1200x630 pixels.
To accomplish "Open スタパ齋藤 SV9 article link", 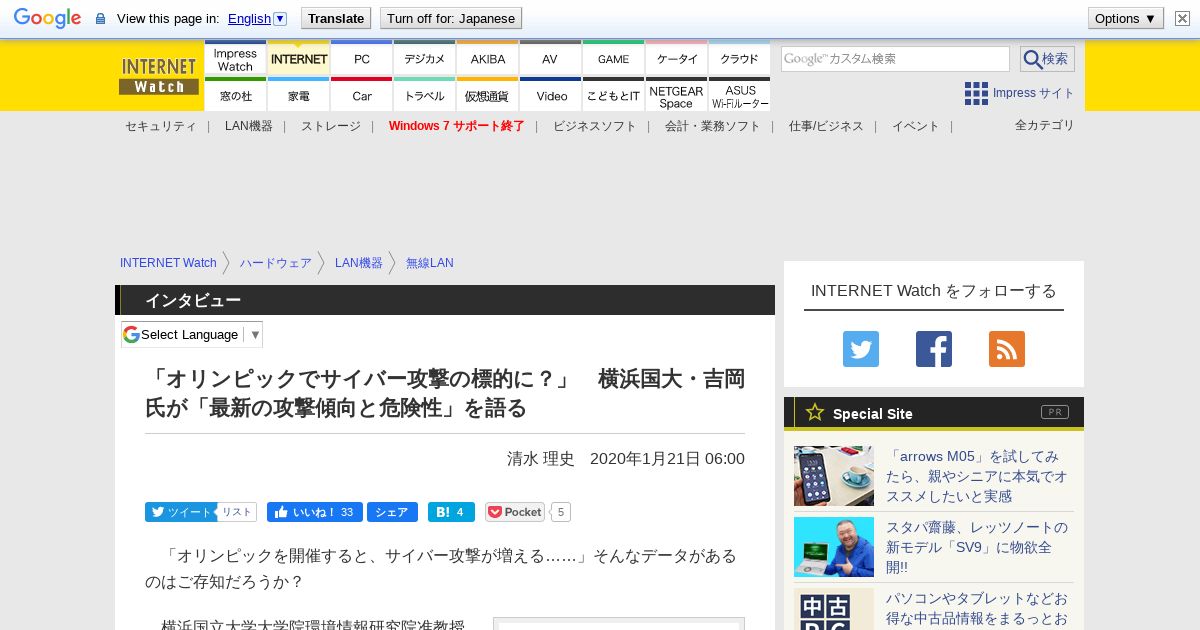I will [x=976, y=547].
